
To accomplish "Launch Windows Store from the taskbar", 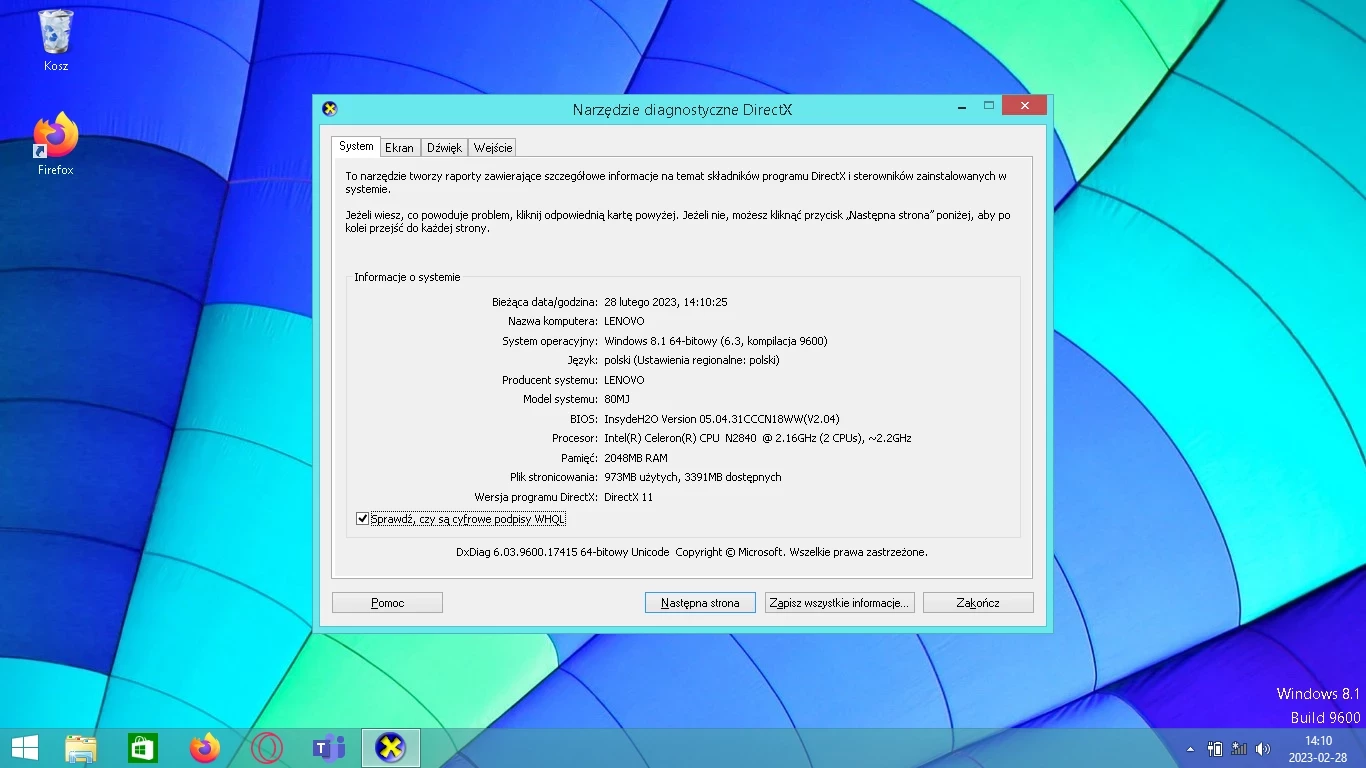I will coord(143,748).
